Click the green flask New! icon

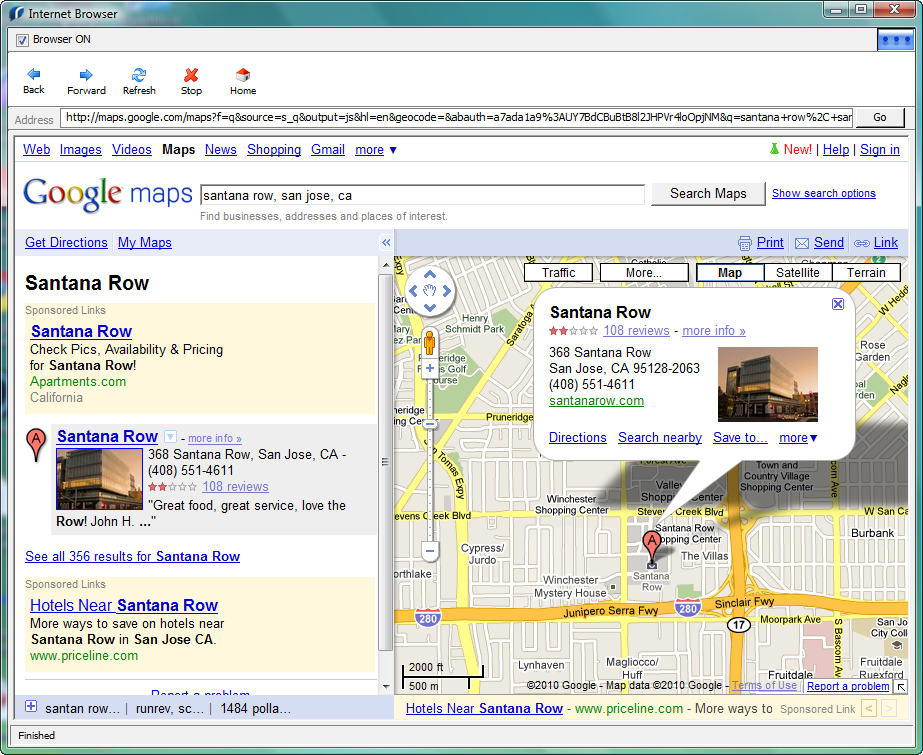(x=774, y=149)
